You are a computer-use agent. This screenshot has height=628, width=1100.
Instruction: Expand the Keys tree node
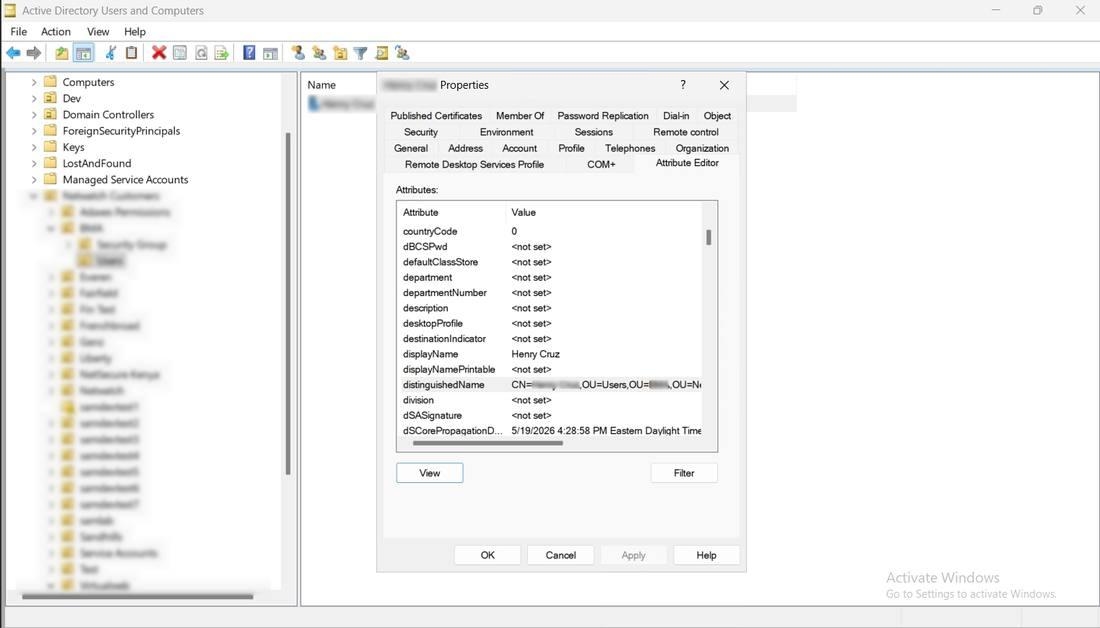coord(34,147)
